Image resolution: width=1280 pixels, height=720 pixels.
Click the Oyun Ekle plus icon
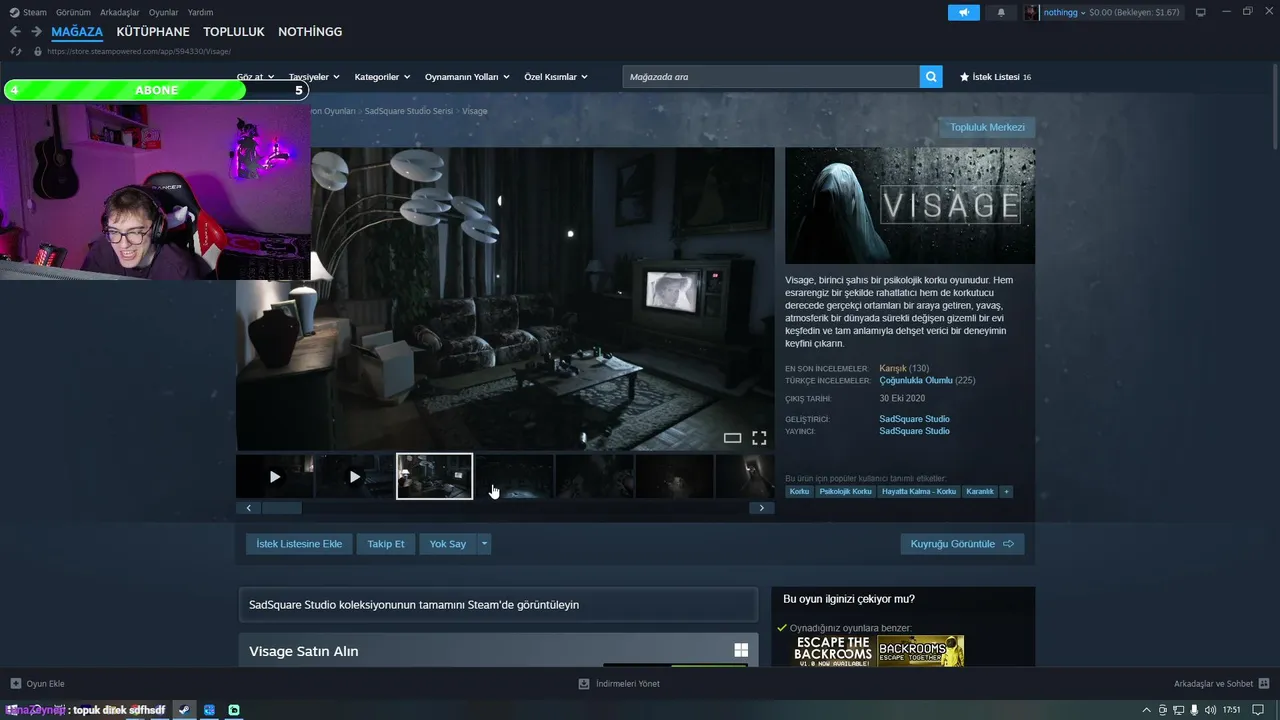pyautogui.click(x=16, y=684)
